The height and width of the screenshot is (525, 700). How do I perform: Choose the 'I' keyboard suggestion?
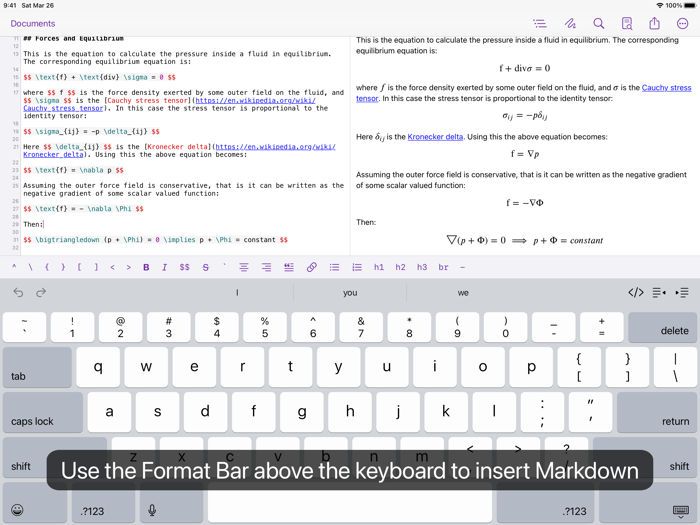click(x=237, y=293)
